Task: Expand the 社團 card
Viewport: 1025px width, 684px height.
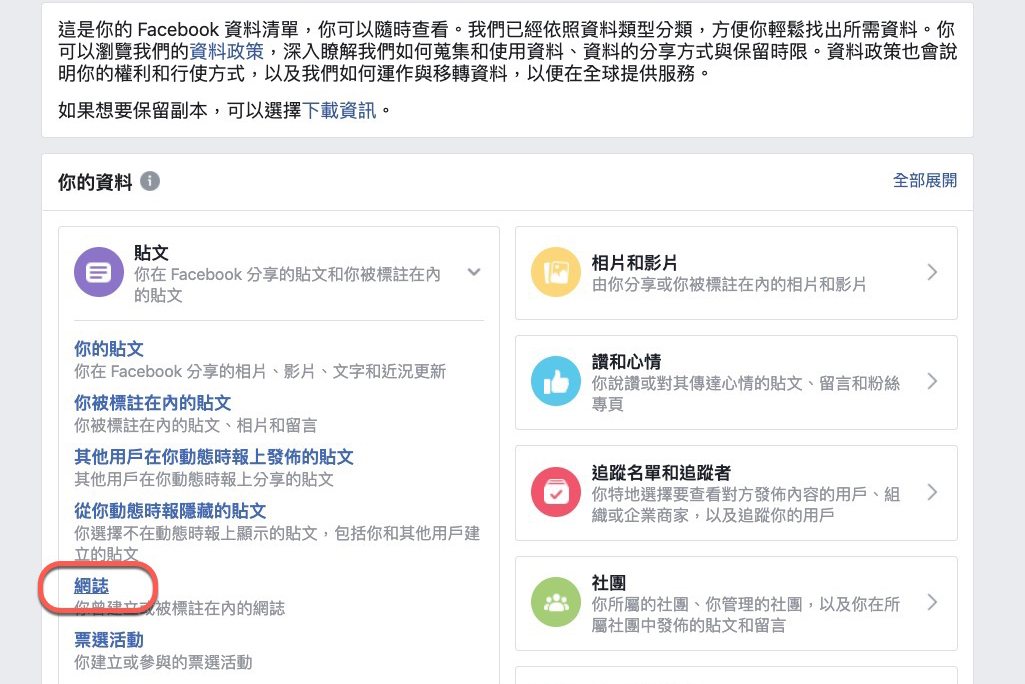Action: click(931, 603)
